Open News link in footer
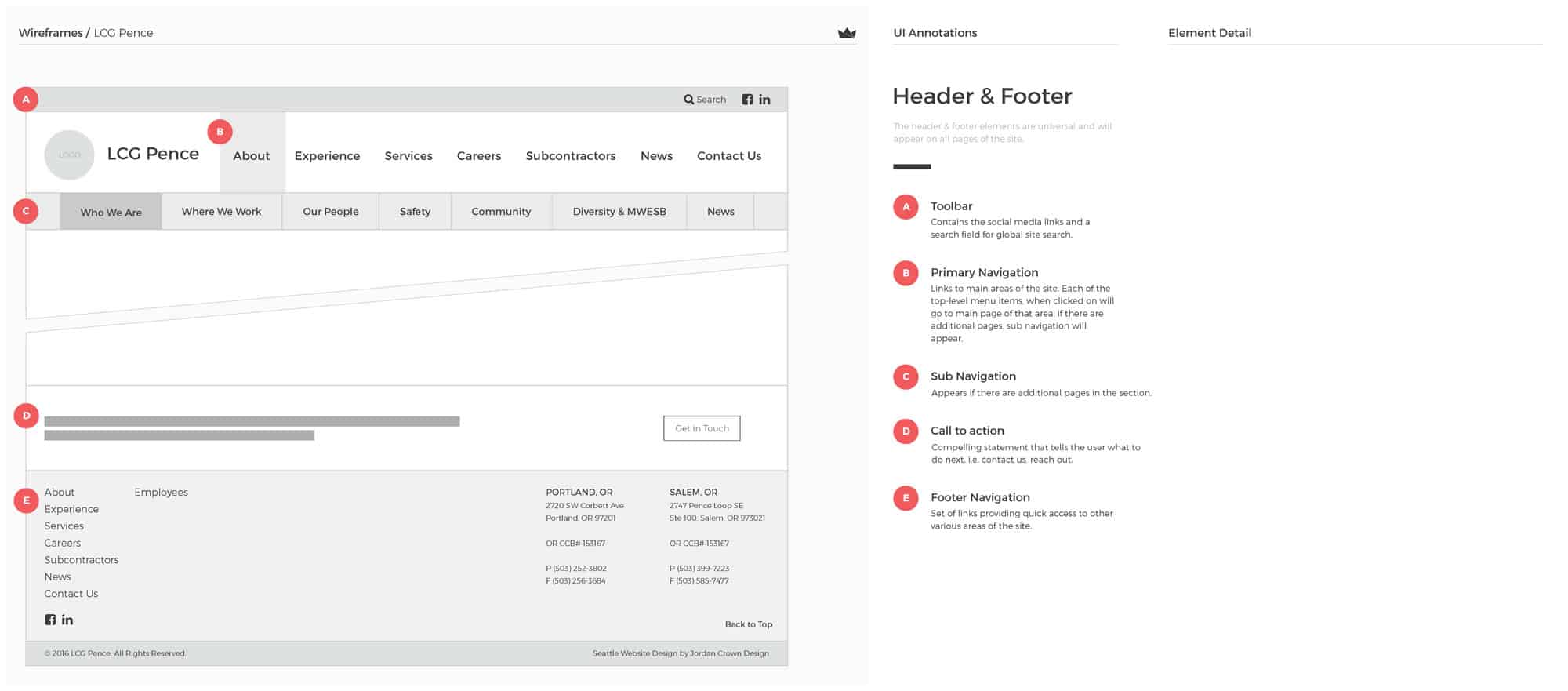The image size is (1568, 691). click(x=58, y=576)
